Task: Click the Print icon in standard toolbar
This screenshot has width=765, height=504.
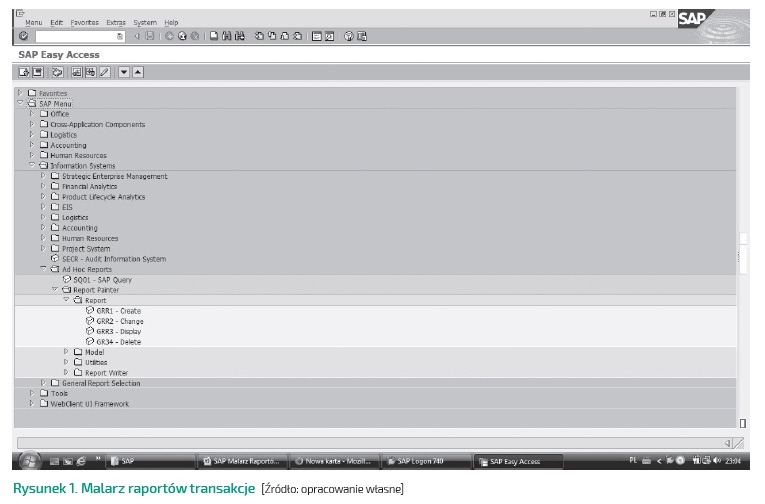Action: (214, 36)
